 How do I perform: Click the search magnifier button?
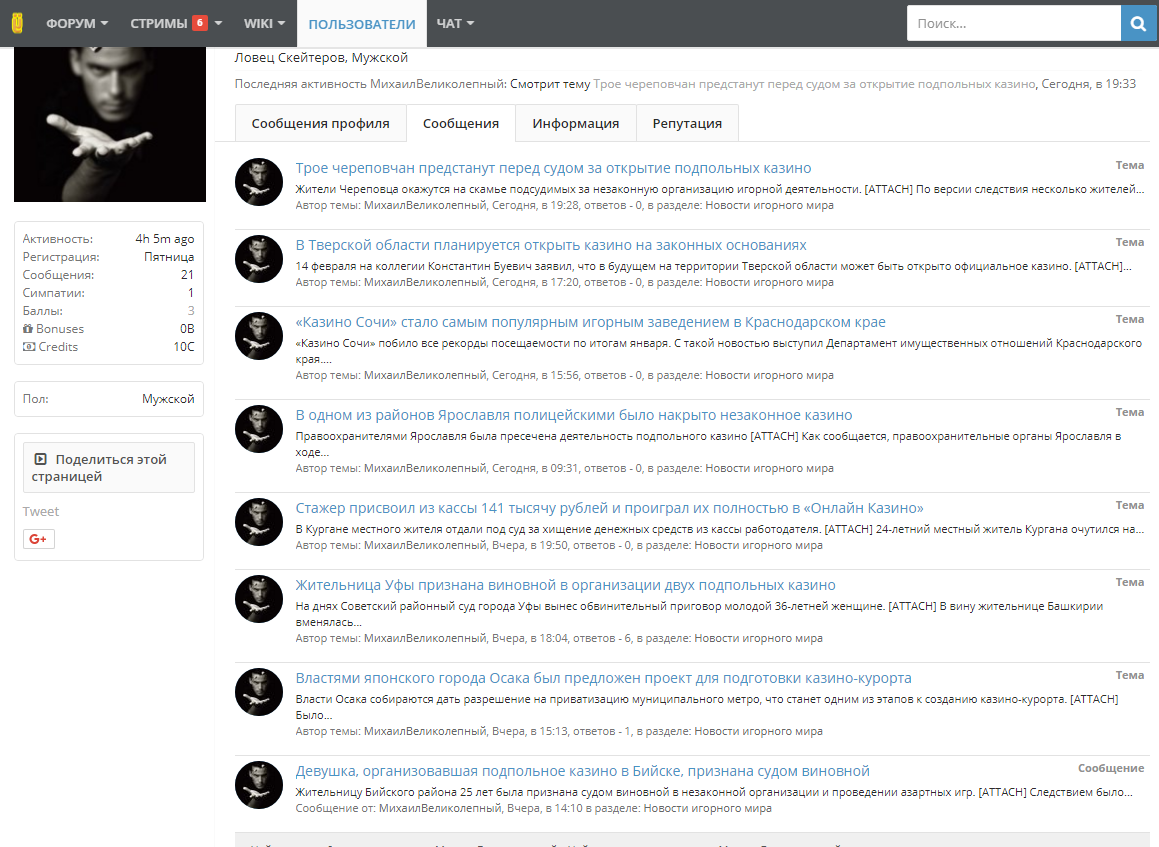(x=1138, y=24)
